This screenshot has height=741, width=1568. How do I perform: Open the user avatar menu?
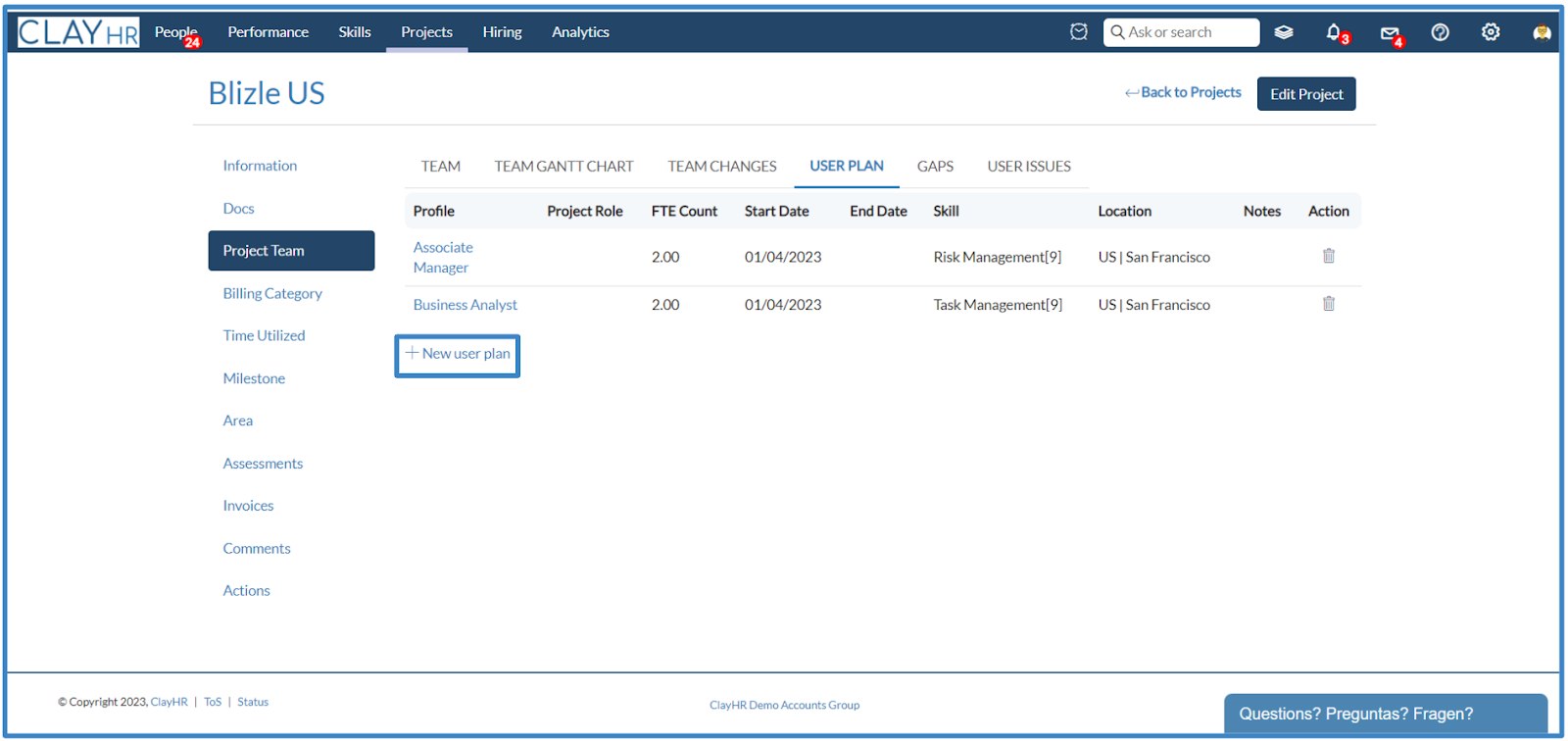tap(1542, 32)
